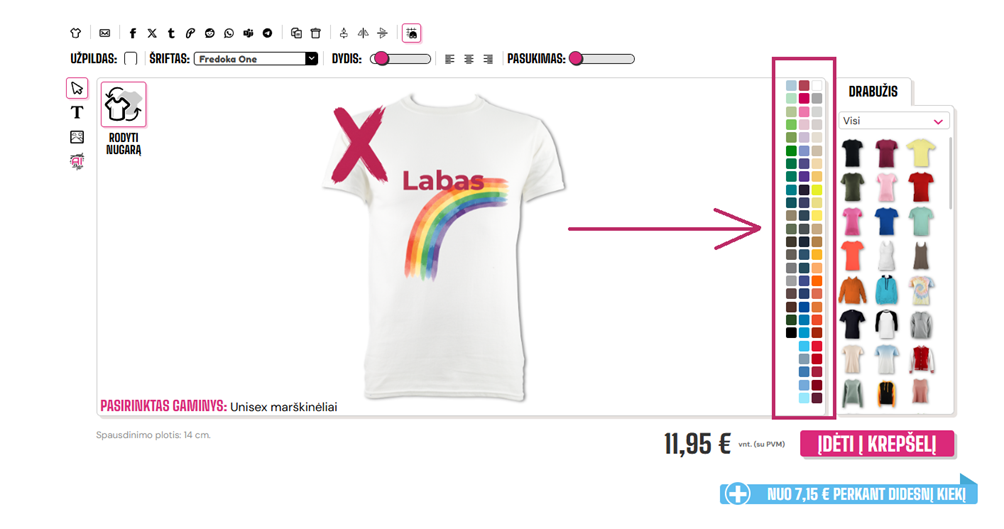Screen dimensions: 1004x529
Task: Send design by email icon
Action: pos(104,33)
